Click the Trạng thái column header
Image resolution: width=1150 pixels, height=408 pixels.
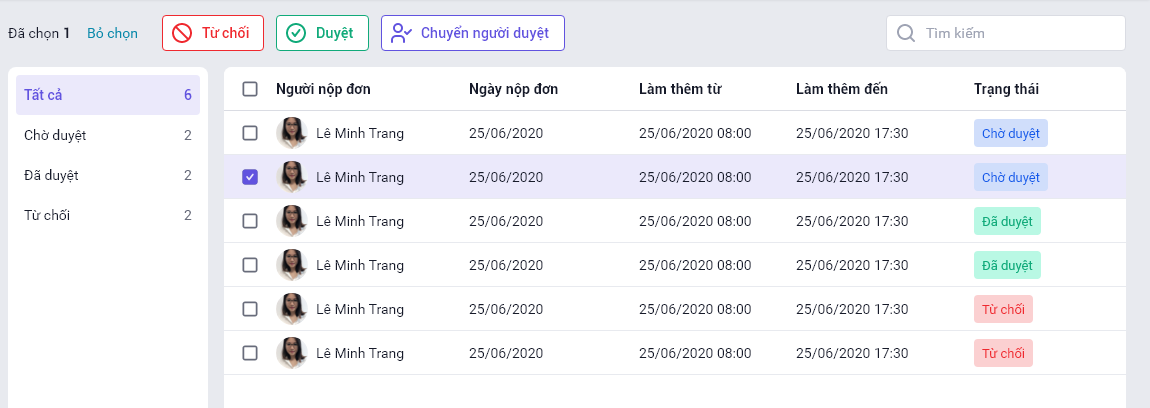1006,89
